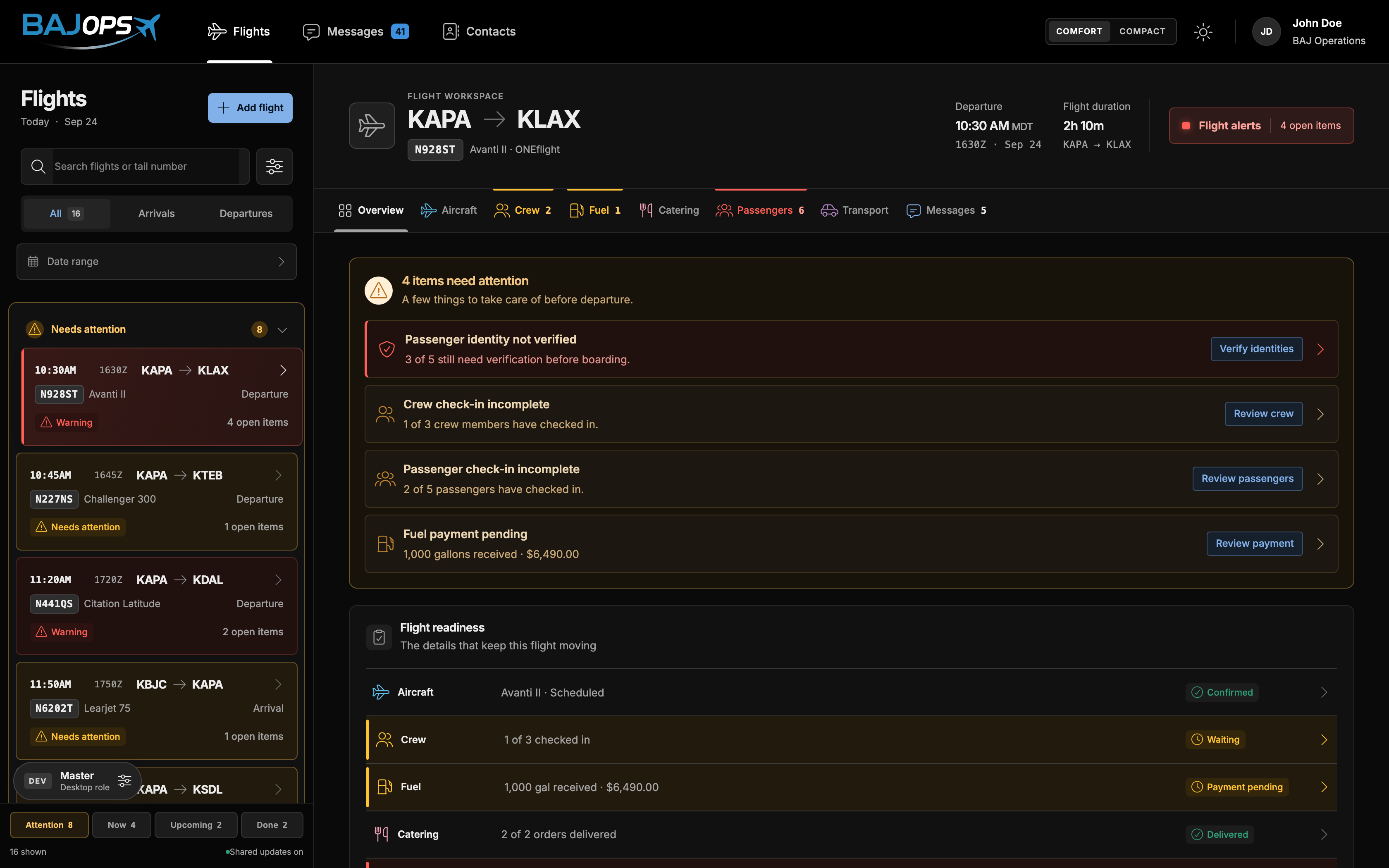Filter list to Departures
Image resolution: width=1389 pixels, height=868 pixels.
[246, 214]
